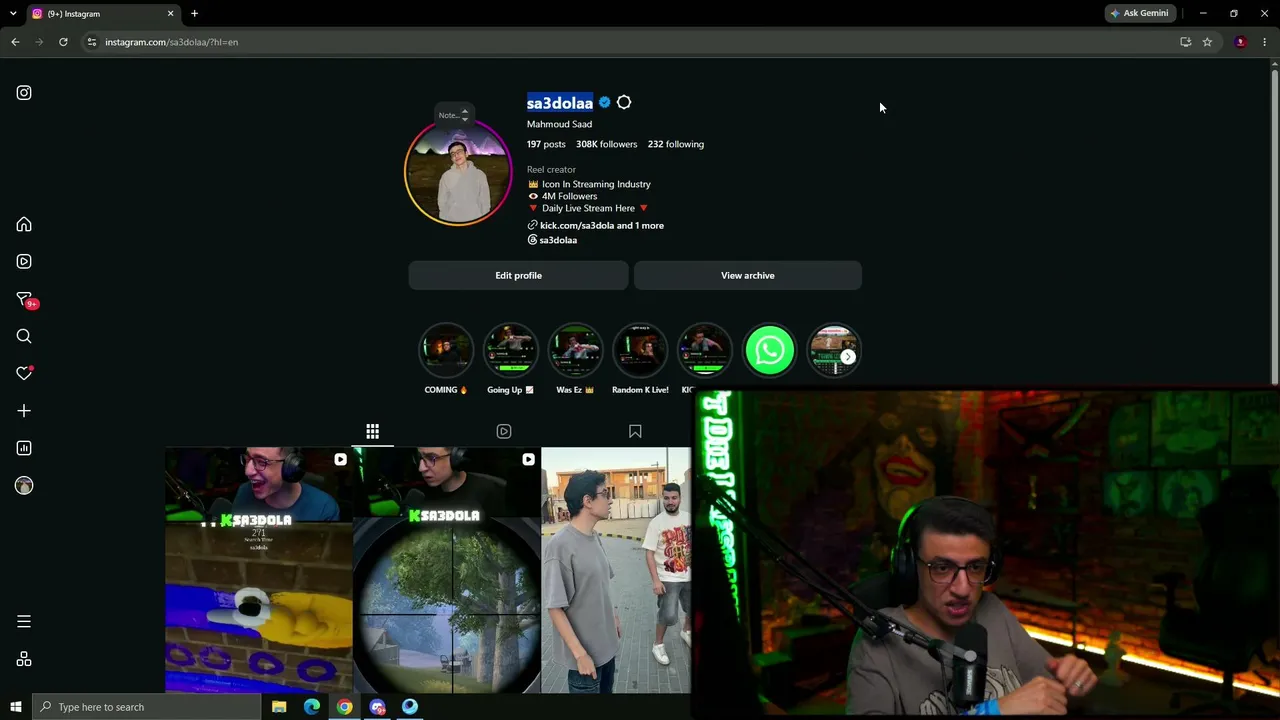1280x720 pixels.
Task: Select the (9+) Instagram browser tab
Action: click(103, 14)
